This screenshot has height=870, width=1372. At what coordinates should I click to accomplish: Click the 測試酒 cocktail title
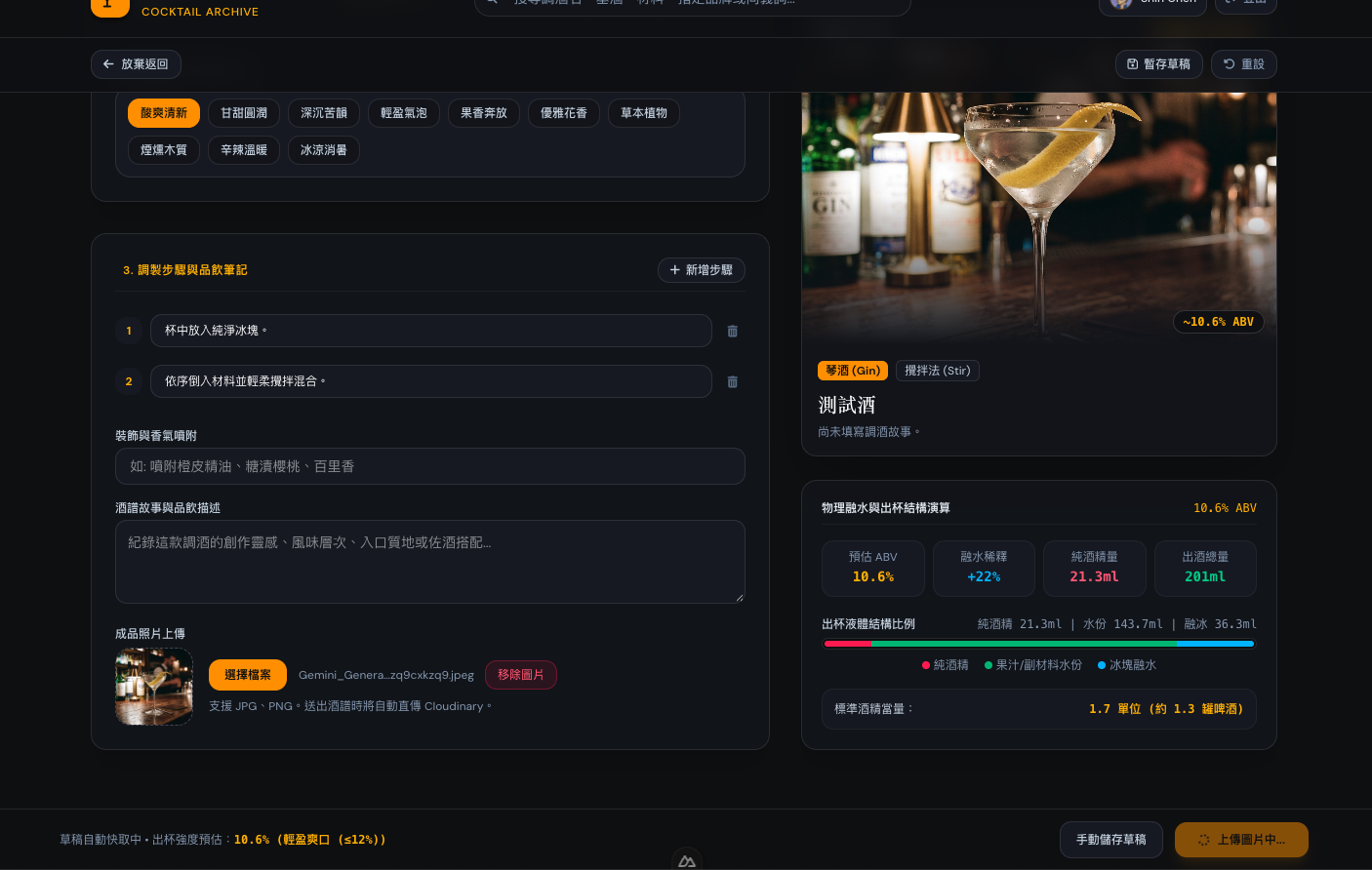coord(847,405)
